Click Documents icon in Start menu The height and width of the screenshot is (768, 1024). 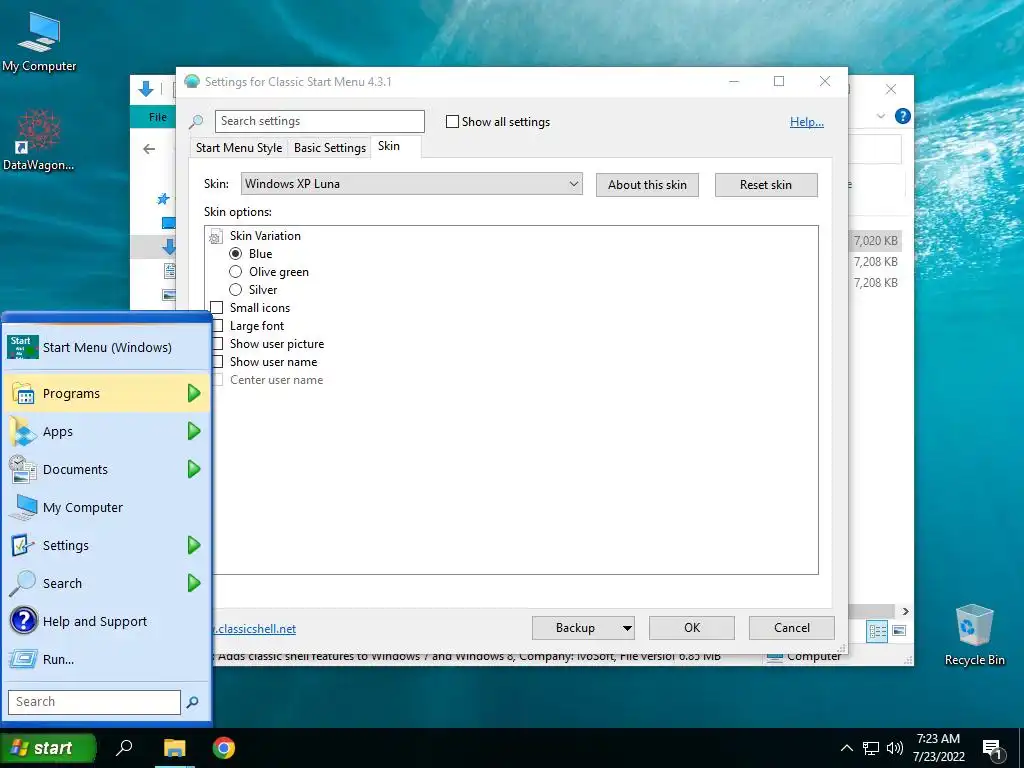[x=23, y=470]
